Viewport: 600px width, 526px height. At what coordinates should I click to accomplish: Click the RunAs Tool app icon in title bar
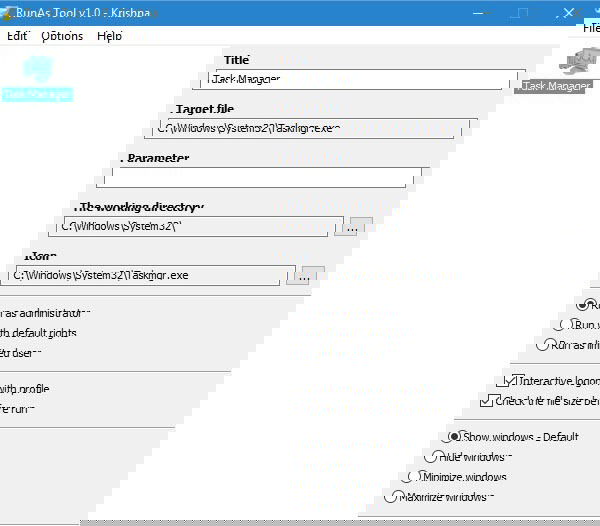click(x=7, y=13)
